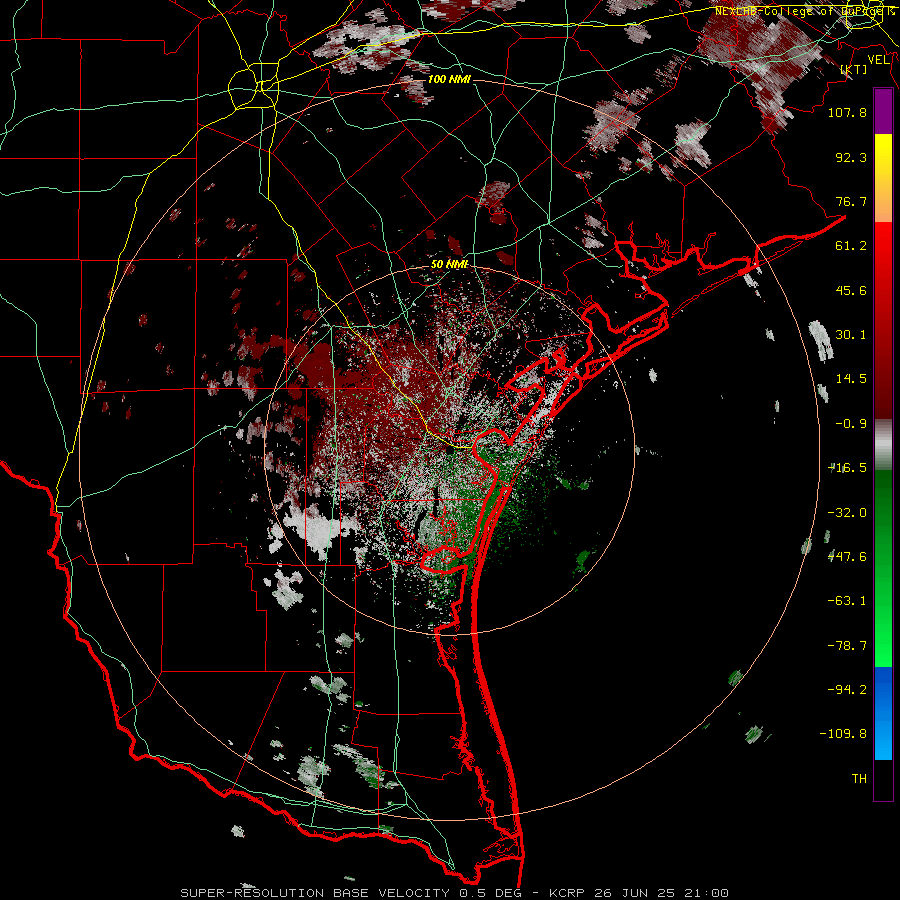Select the 76.7 velocity scale value
The image size is (900, 900).
[851, 201]
